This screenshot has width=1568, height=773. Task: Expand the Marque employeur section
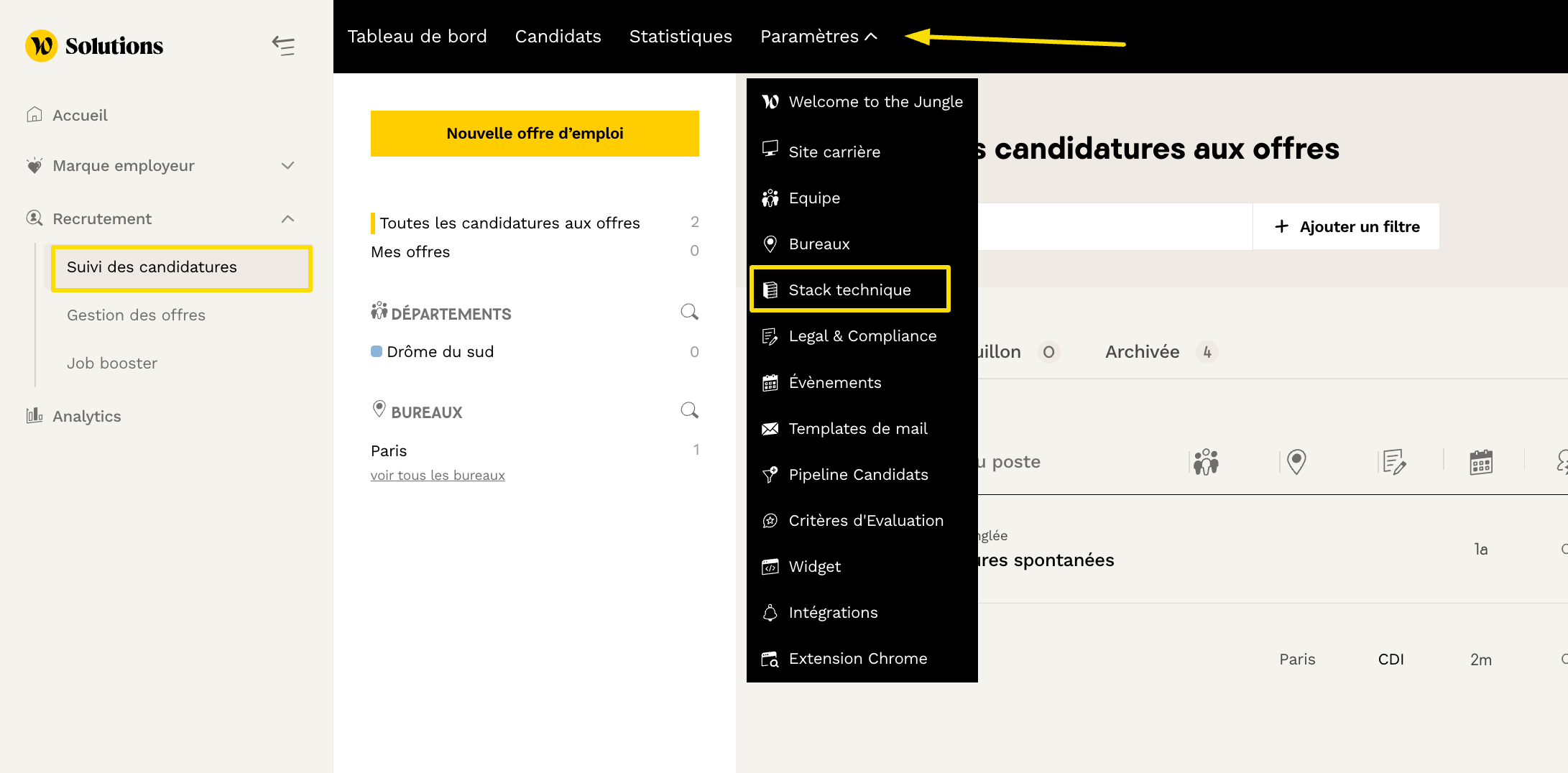287,166
